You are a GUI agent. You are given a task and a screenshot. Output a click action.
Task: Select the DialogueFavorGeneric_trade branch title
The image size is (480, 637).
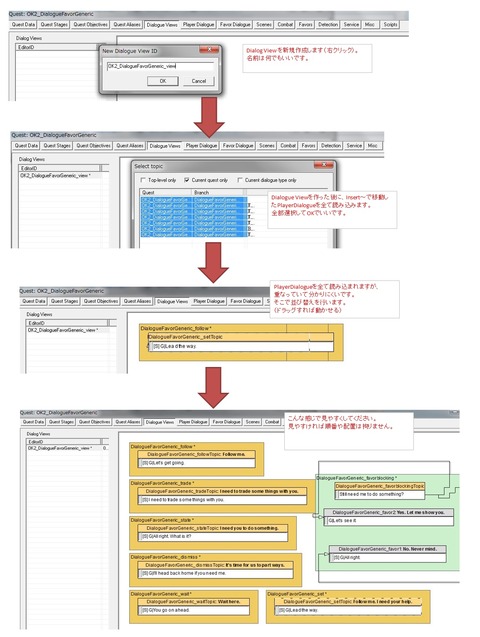162,483
